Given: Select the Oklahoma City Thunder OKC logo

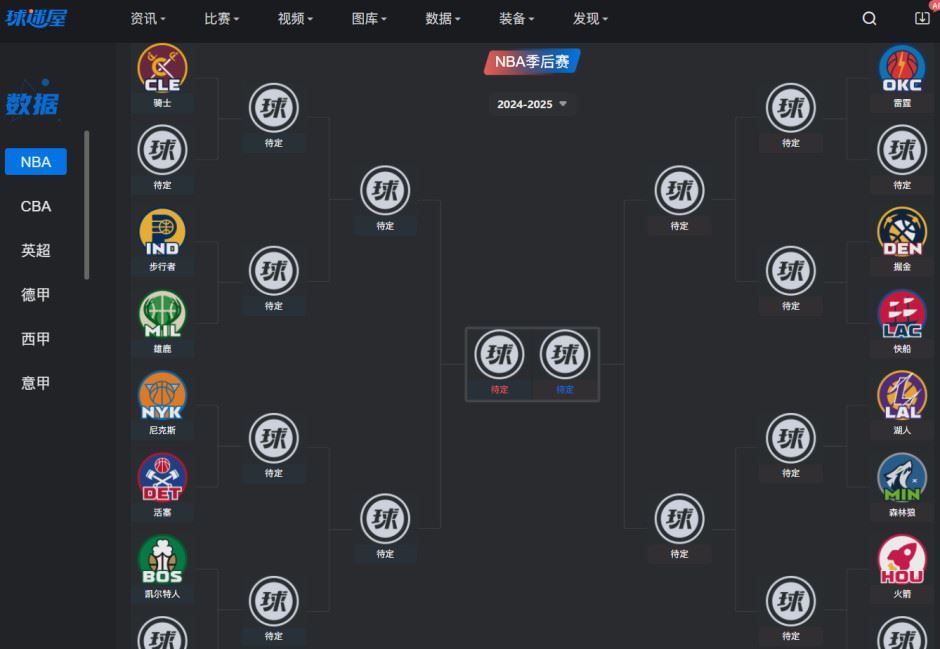Looking at the screenshot, I should 902,68.
